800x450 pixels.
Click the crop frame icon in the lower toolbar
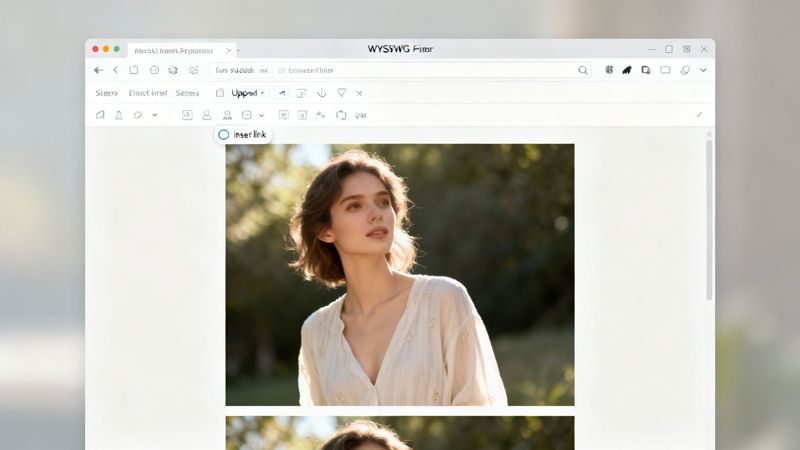(341, 115)
